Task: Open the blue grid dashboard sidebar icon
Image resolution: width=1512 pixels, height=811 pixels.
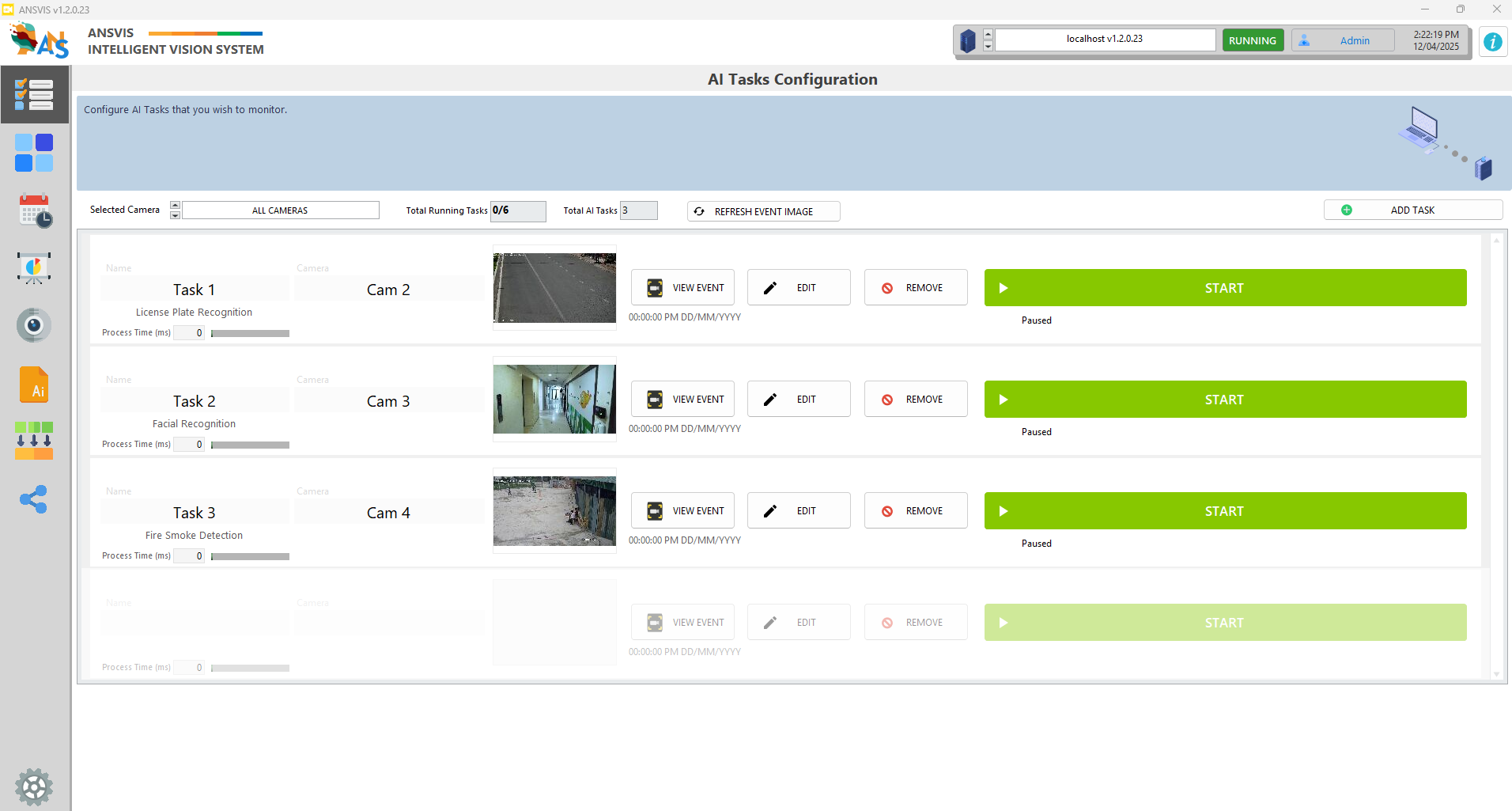Action: click(x=34, y=153)
